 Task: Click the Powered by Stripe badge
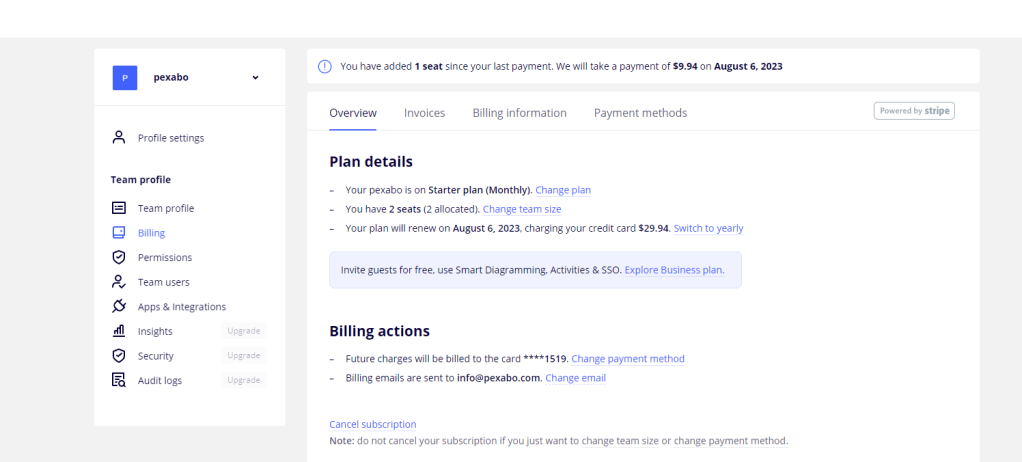[x=914, y=111]
